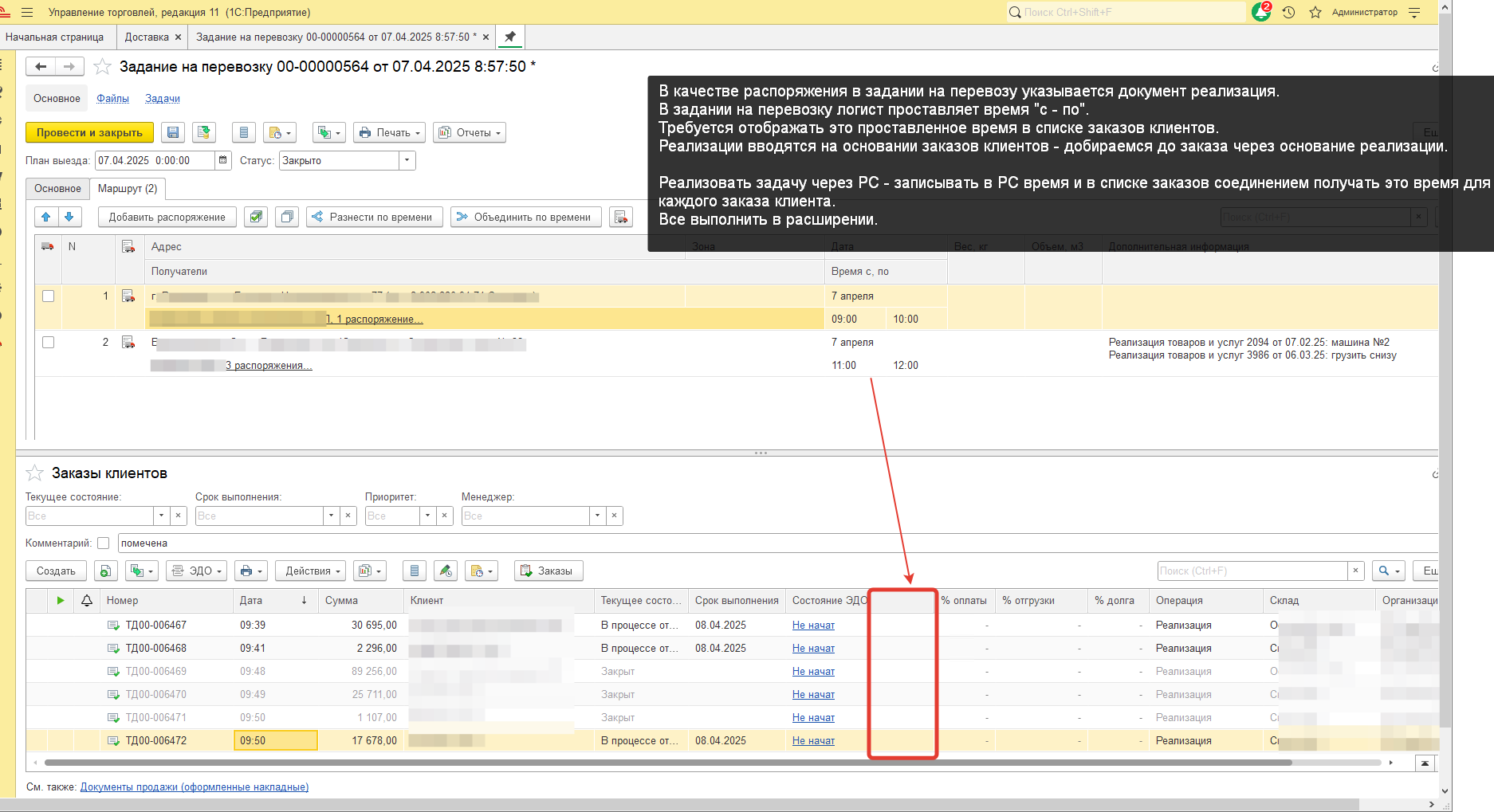Click the save (floppy disk) icon
Screen dimensions: 1494x812
pos(173,133)
